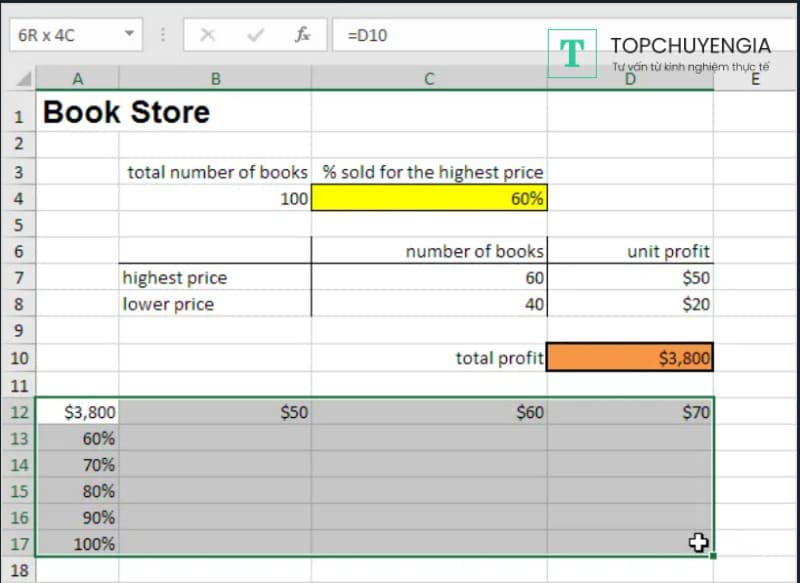Select column C header
800x583 pixels.
[x=429, y=79]
